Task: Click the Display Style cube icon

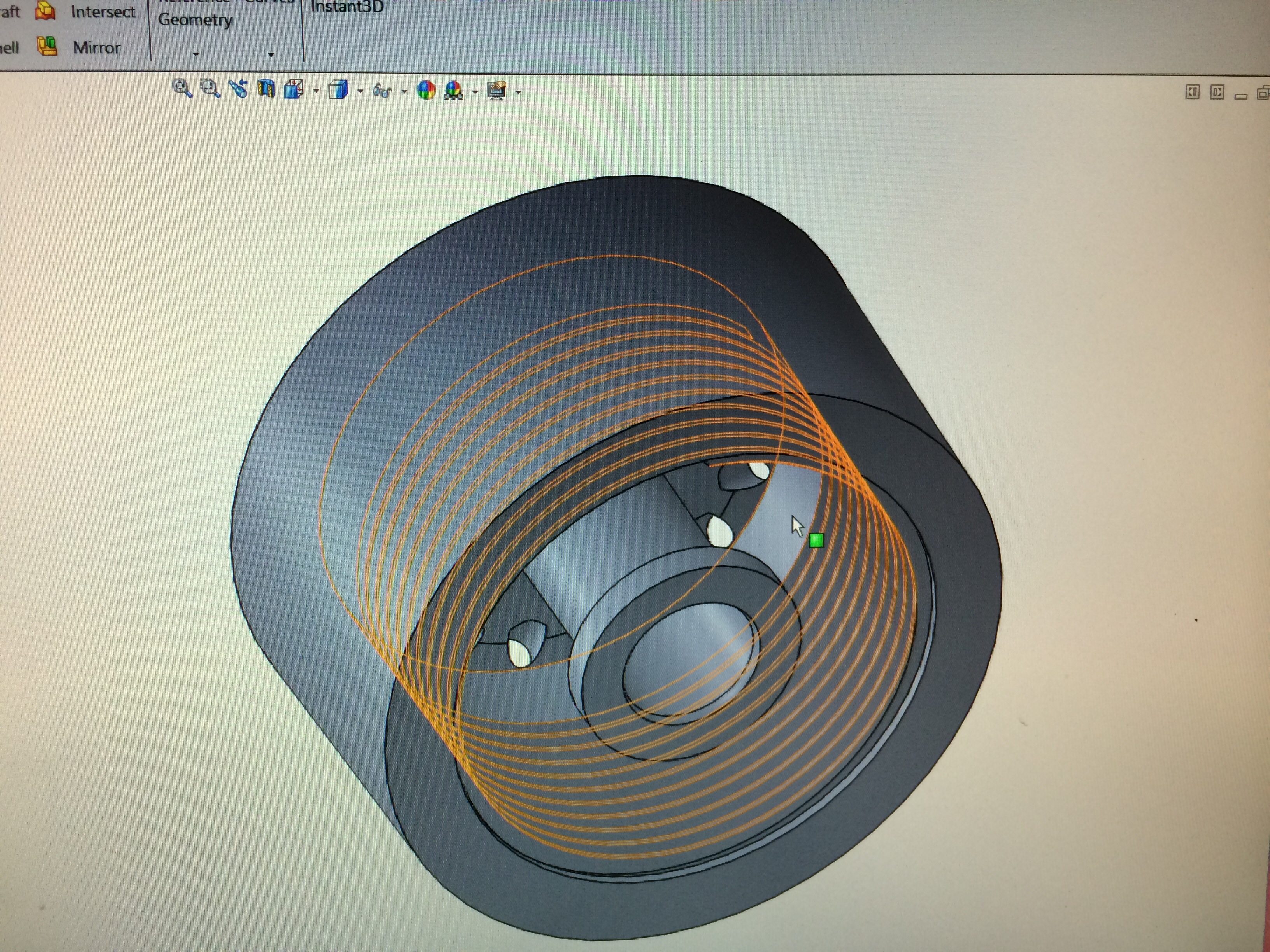Action: [338, 90]
